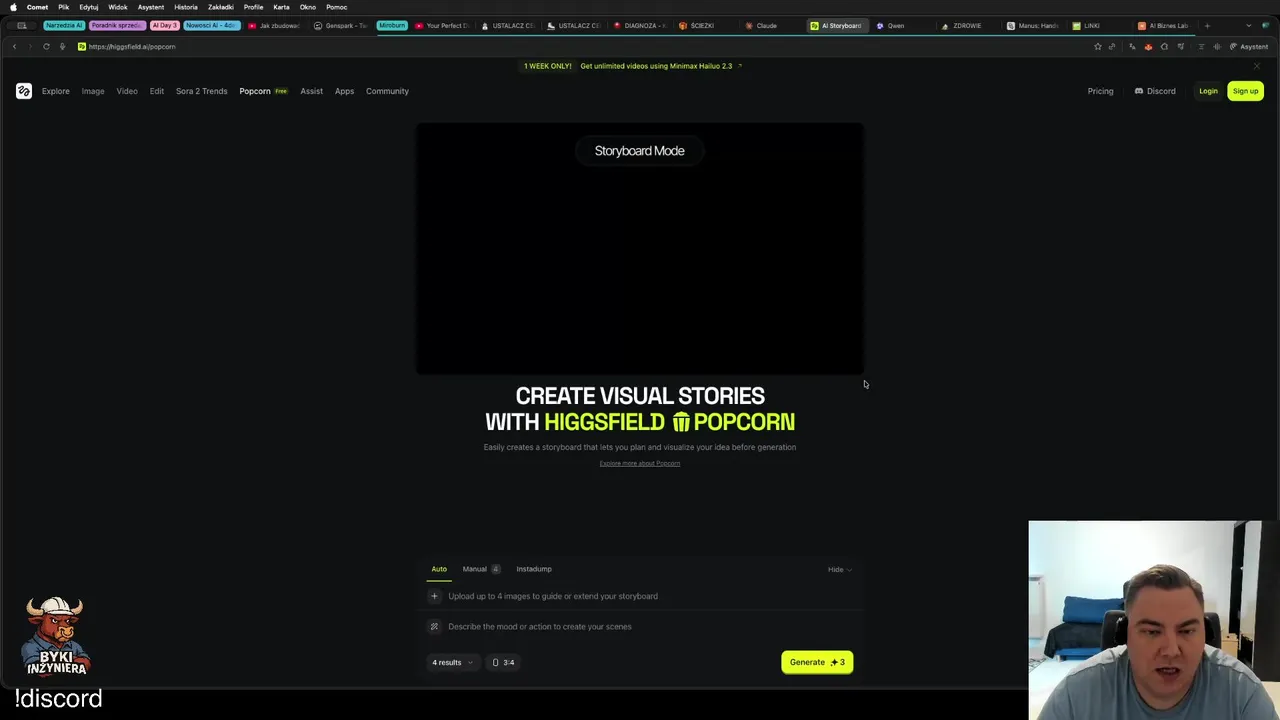Open Sora 2 Trends page
The width and height of the screenshot is (1280, 720).
click(x=202, y=91)
